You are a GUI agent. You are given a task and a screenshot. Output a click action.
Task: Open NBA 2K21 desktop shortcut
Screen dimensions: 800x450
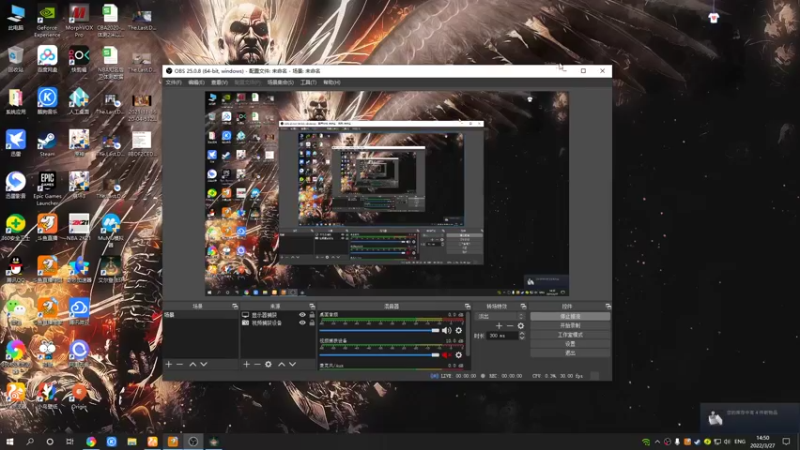79,228
